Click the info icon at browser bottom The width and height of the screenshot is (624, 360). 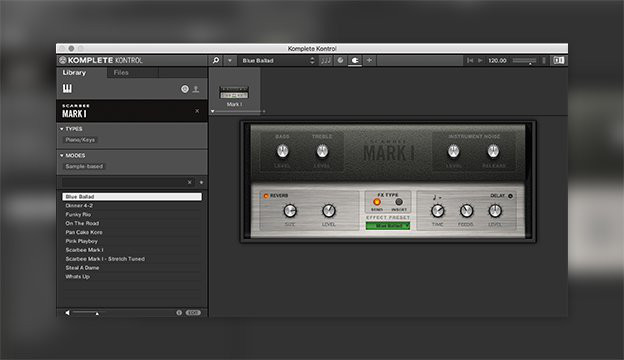179,313
